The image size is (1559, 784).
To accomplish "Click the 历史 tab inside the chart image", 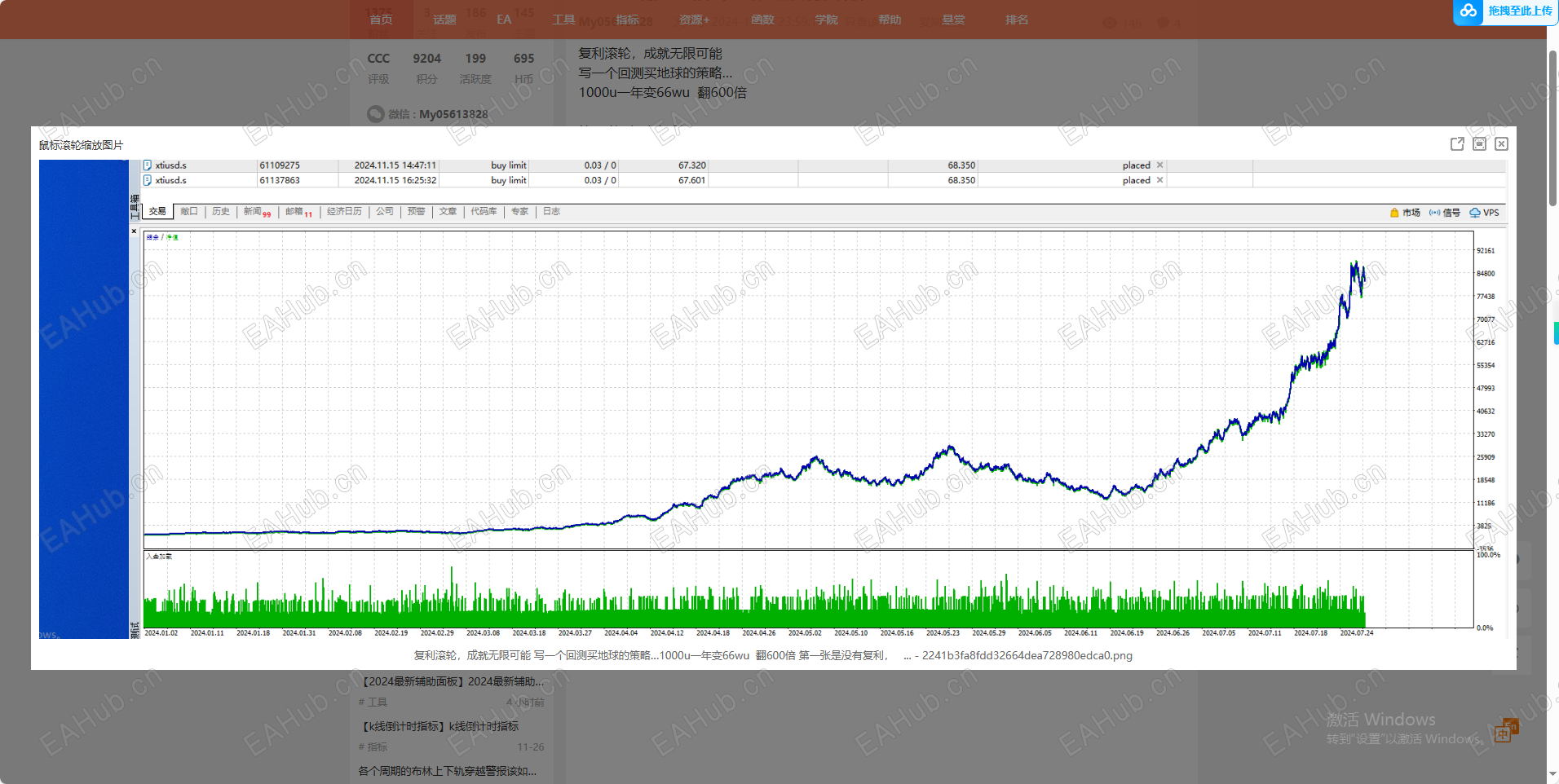I will tap(221, 212).
